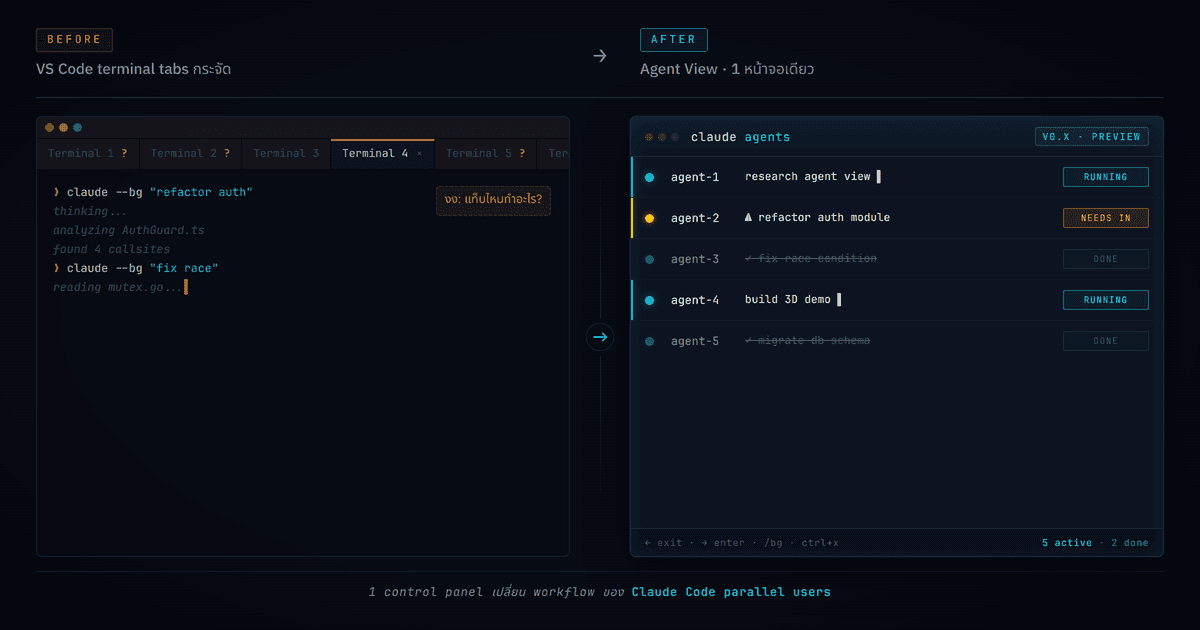Select the agent-1 status dot
Image resolution: width=1200 pixels, height=630 pixels.
(649, 177)
